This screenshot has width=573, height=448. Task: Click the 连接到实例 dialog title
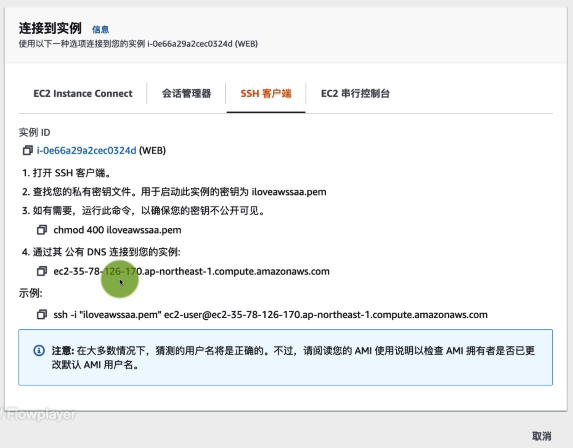(50, 28)
